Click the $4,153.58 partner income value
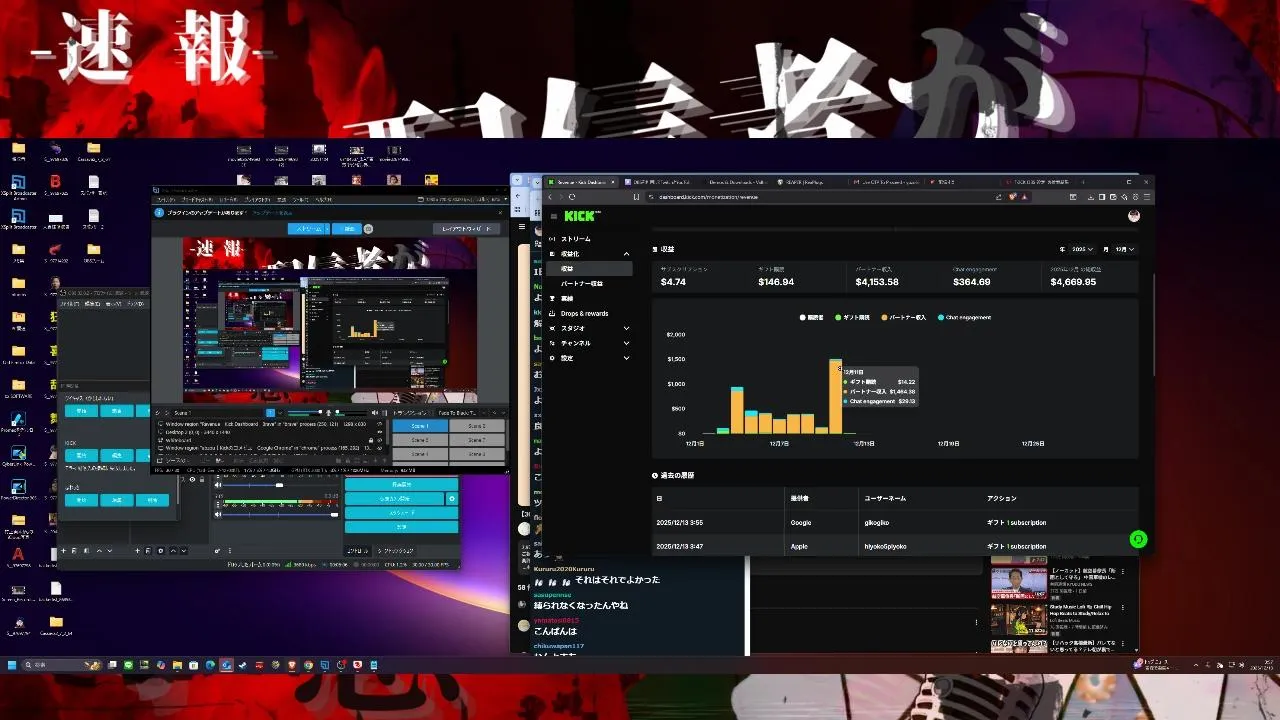The image size is (1280, 720). tap(877, 282)
